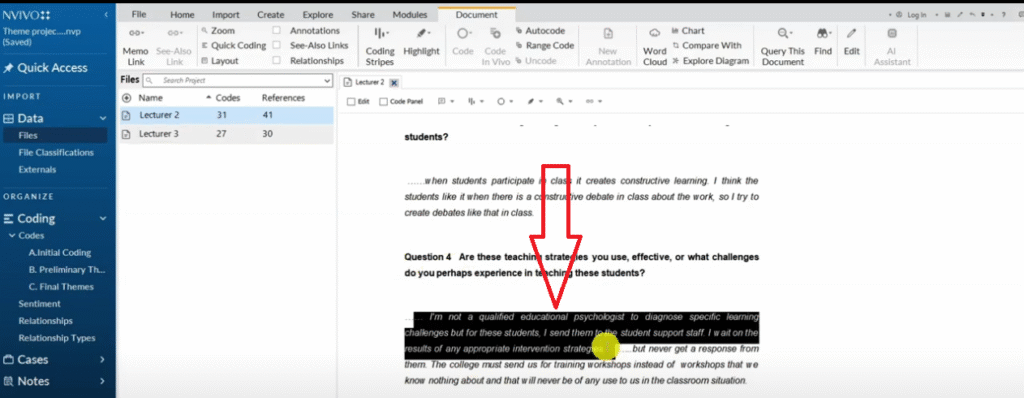
Task: Sort by the References column header
Action: click(x=283, y=98)
